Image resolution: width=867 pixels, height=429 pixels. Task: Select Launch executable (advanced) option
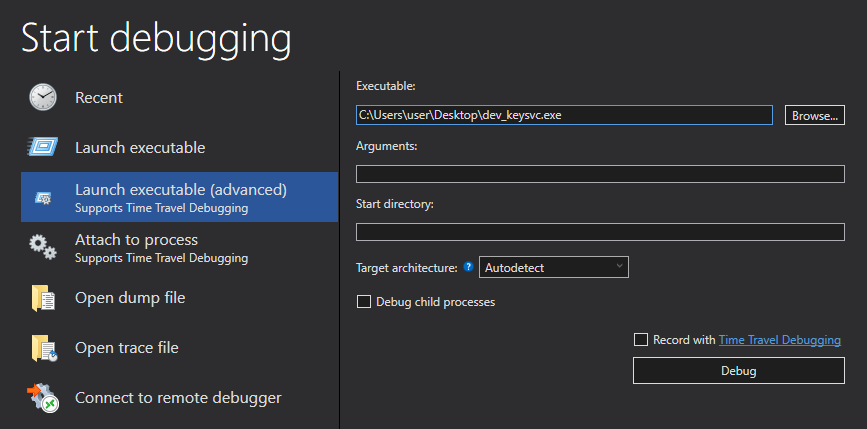click(179, 197)
